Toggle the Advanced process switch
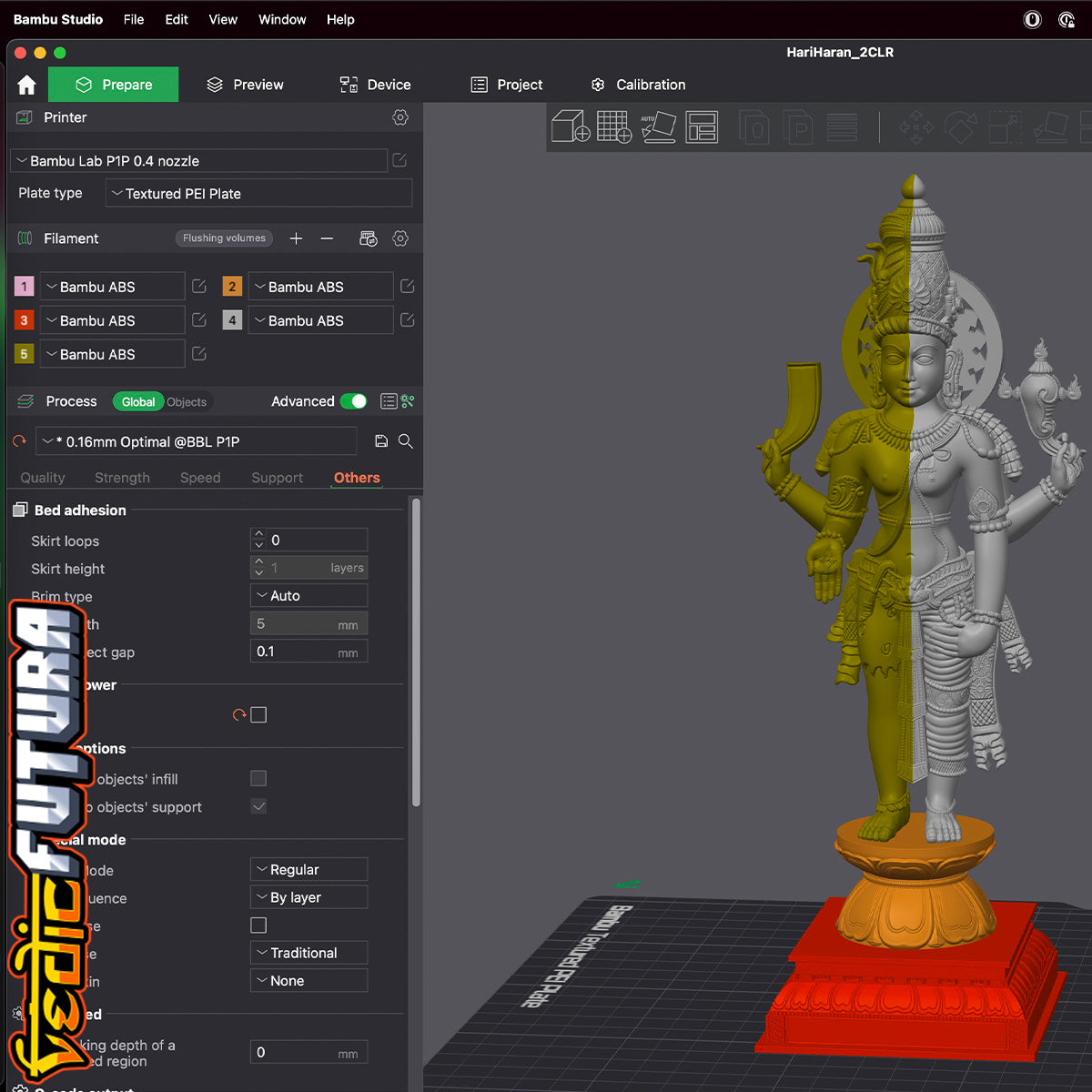 coord(353,400)
